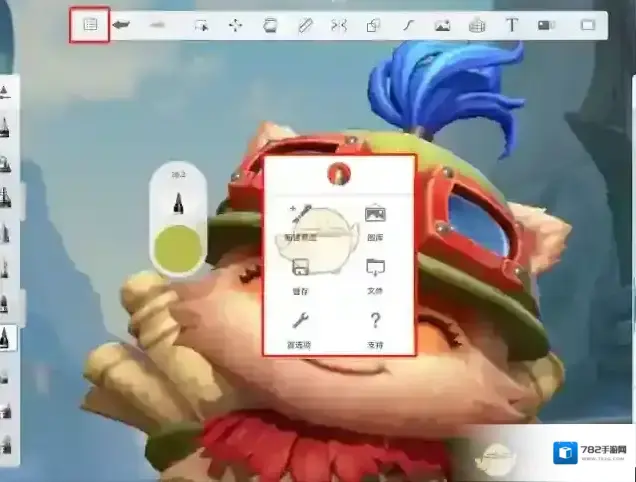636x482 pixels.
Task: Click the selection tool icon
Action: [201, 25]
